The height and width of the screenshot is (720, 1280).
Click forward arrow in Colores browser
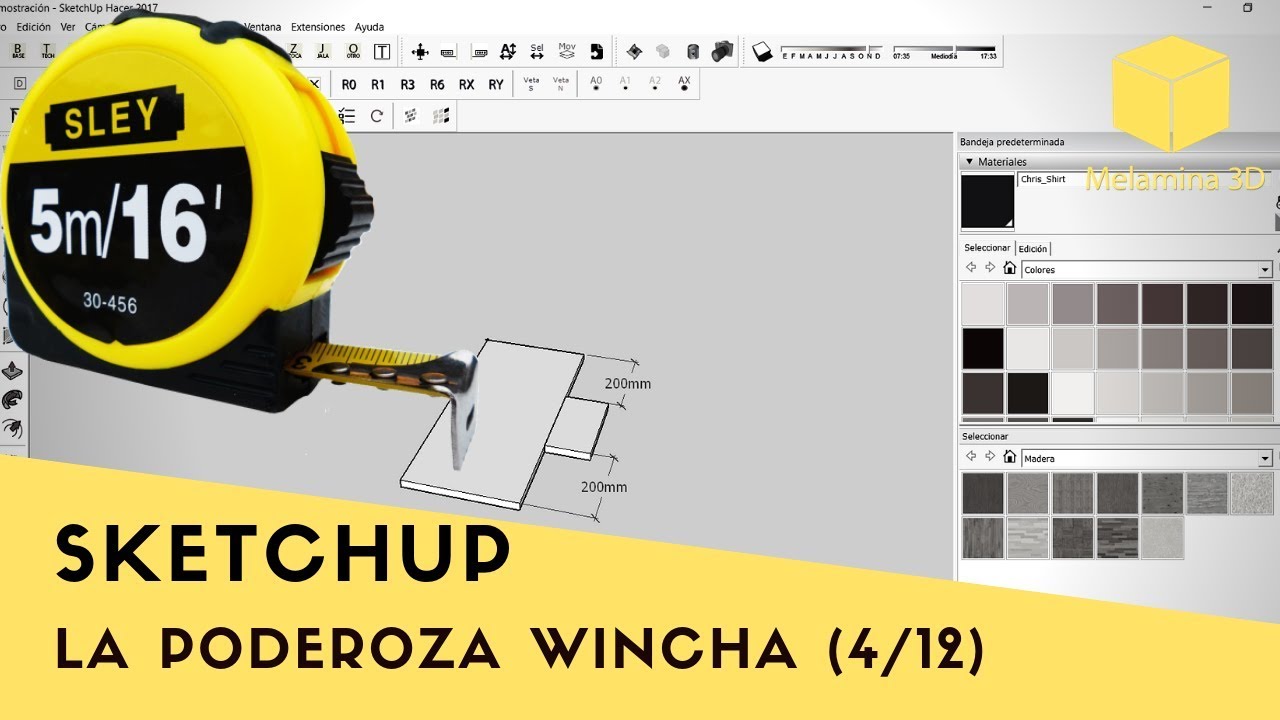click(990, 268)
